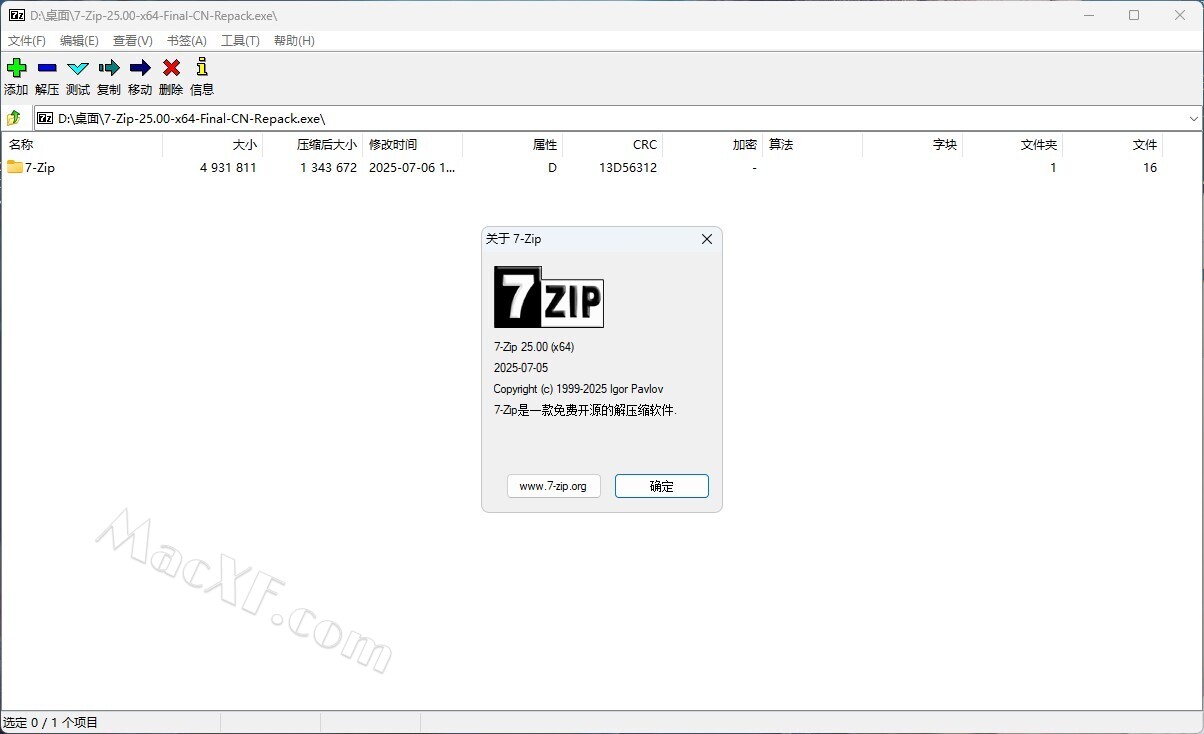Click status bar text 选定 0 / 1 个项目
Screen dimensions: 1204x734
51,722
